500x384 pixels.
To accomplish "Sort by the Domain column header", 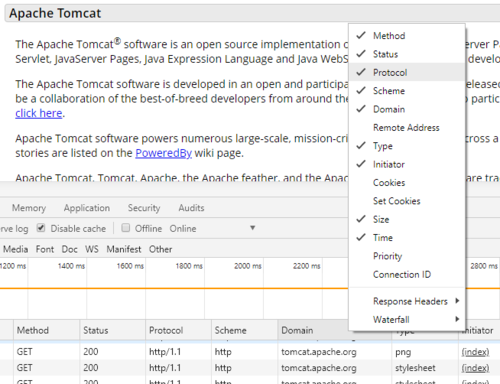I will (x=313, y=330).
